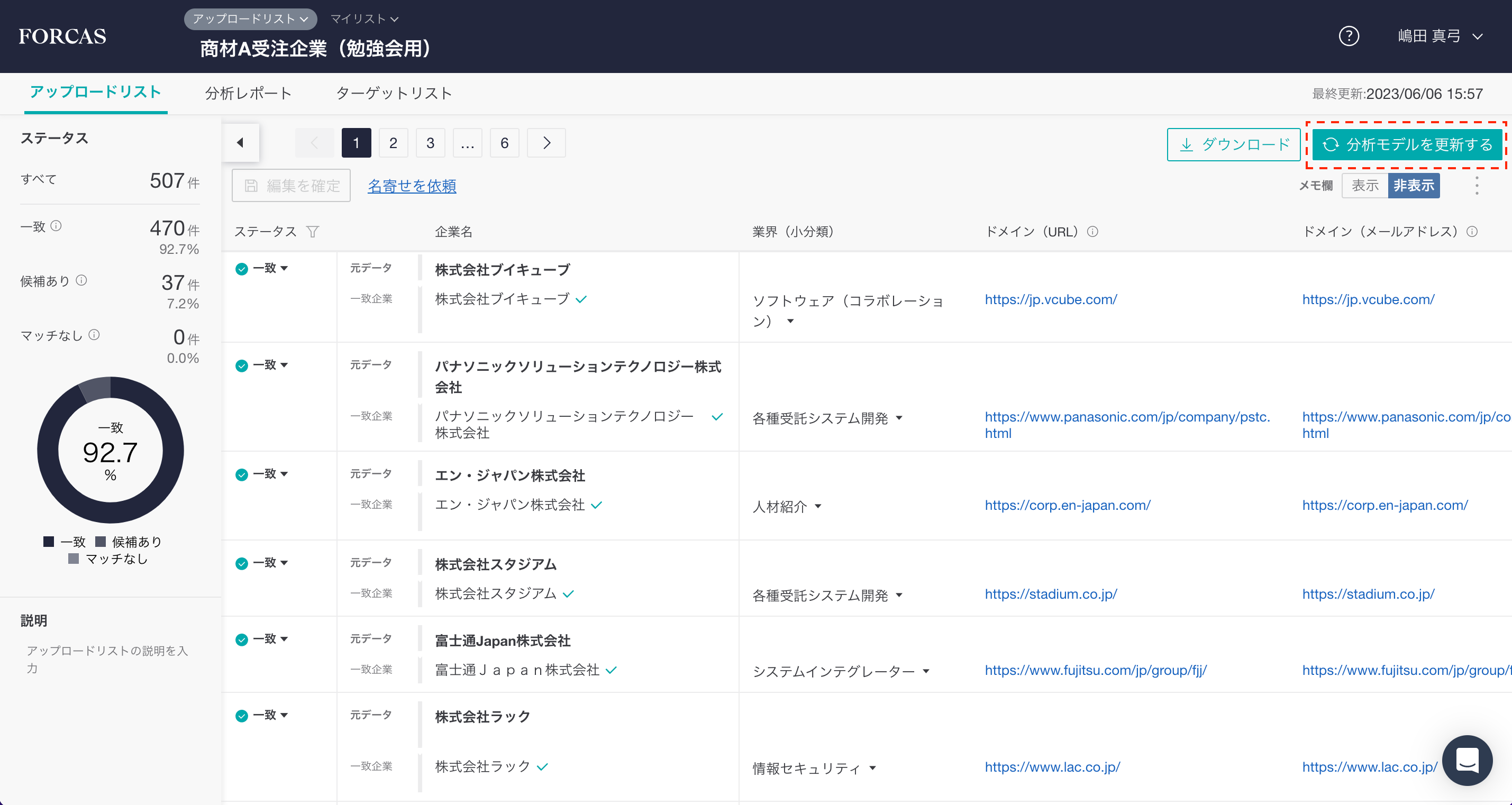Viewport: 1512px width, 805px height.
Task: Open the three-dot more options menu
Action: (1477, 186)
